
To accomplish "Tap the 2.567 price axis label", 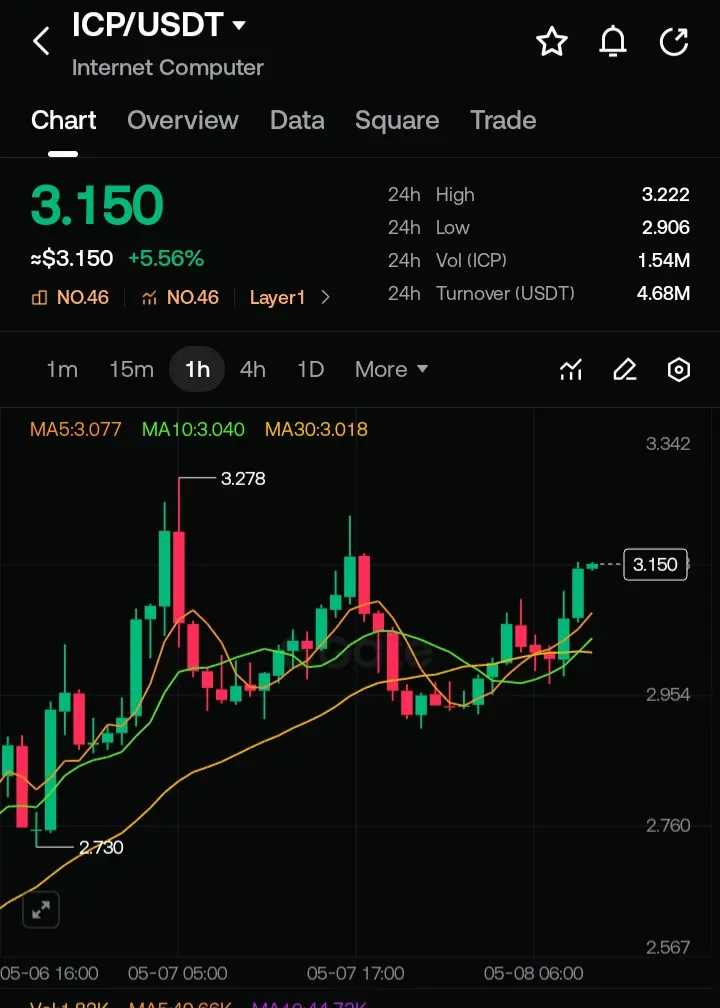I will tap(668, 948).
